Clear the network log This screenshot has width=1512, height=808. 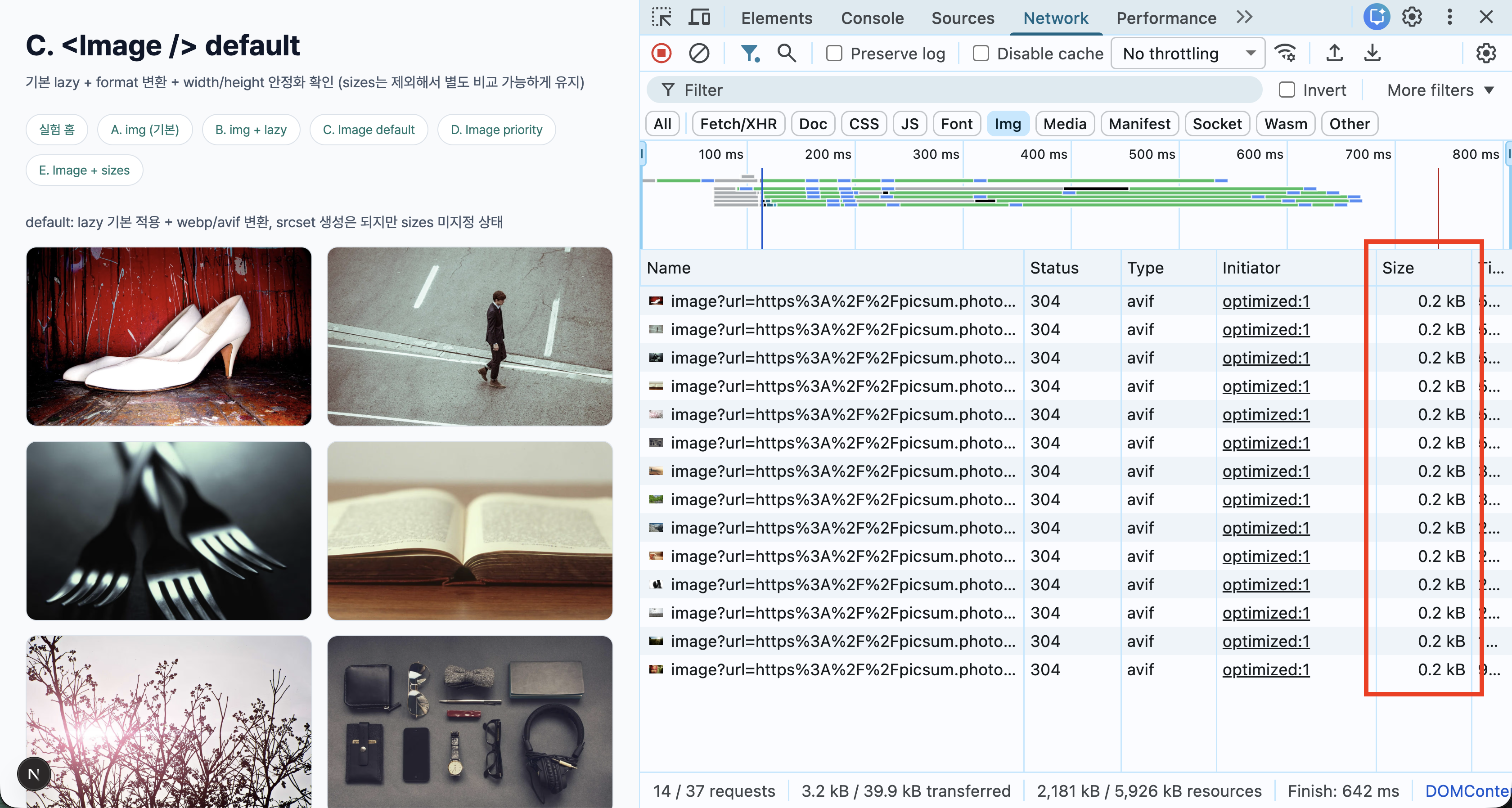tap(698, 54)
